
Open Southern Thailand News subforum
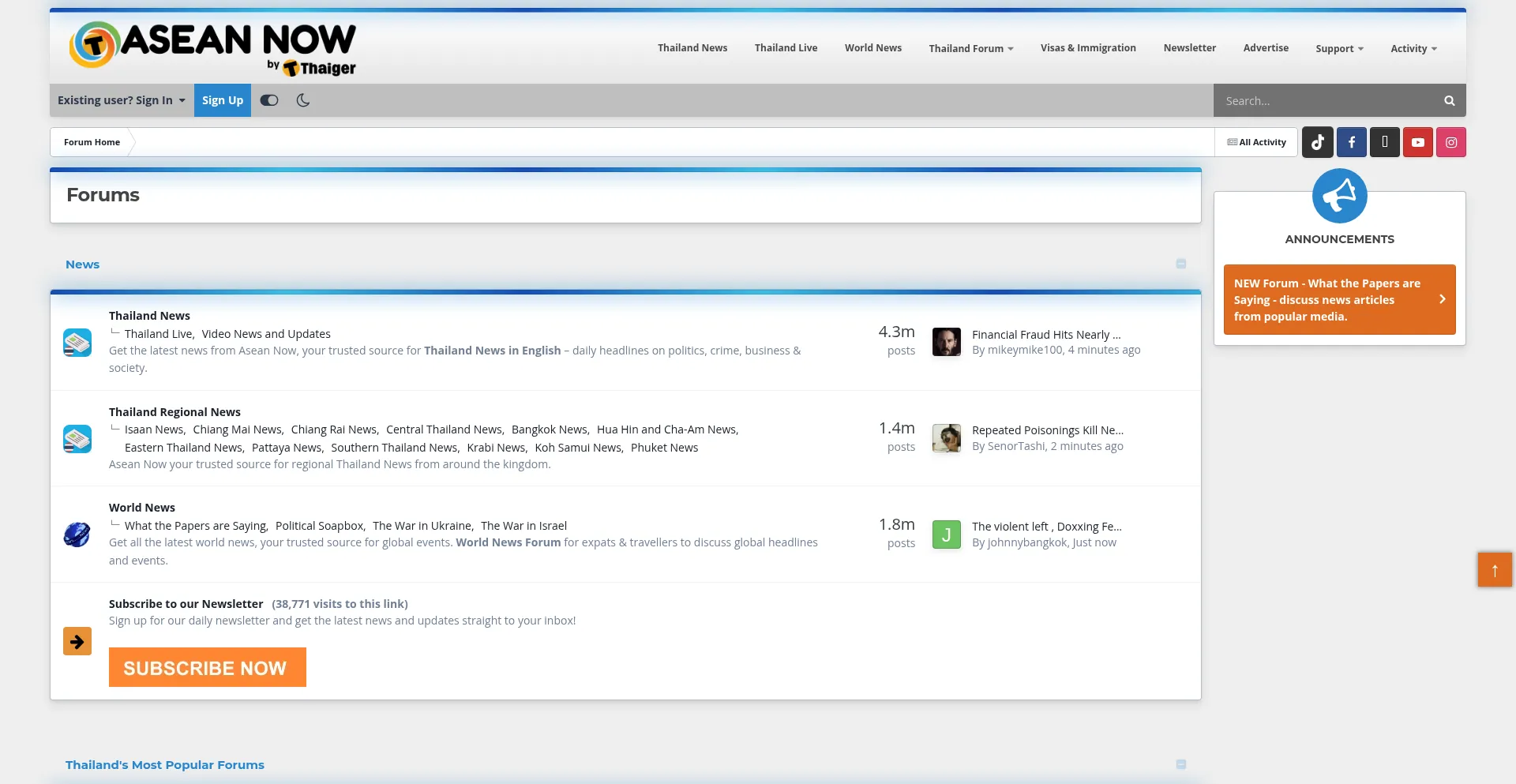(394, 448)
